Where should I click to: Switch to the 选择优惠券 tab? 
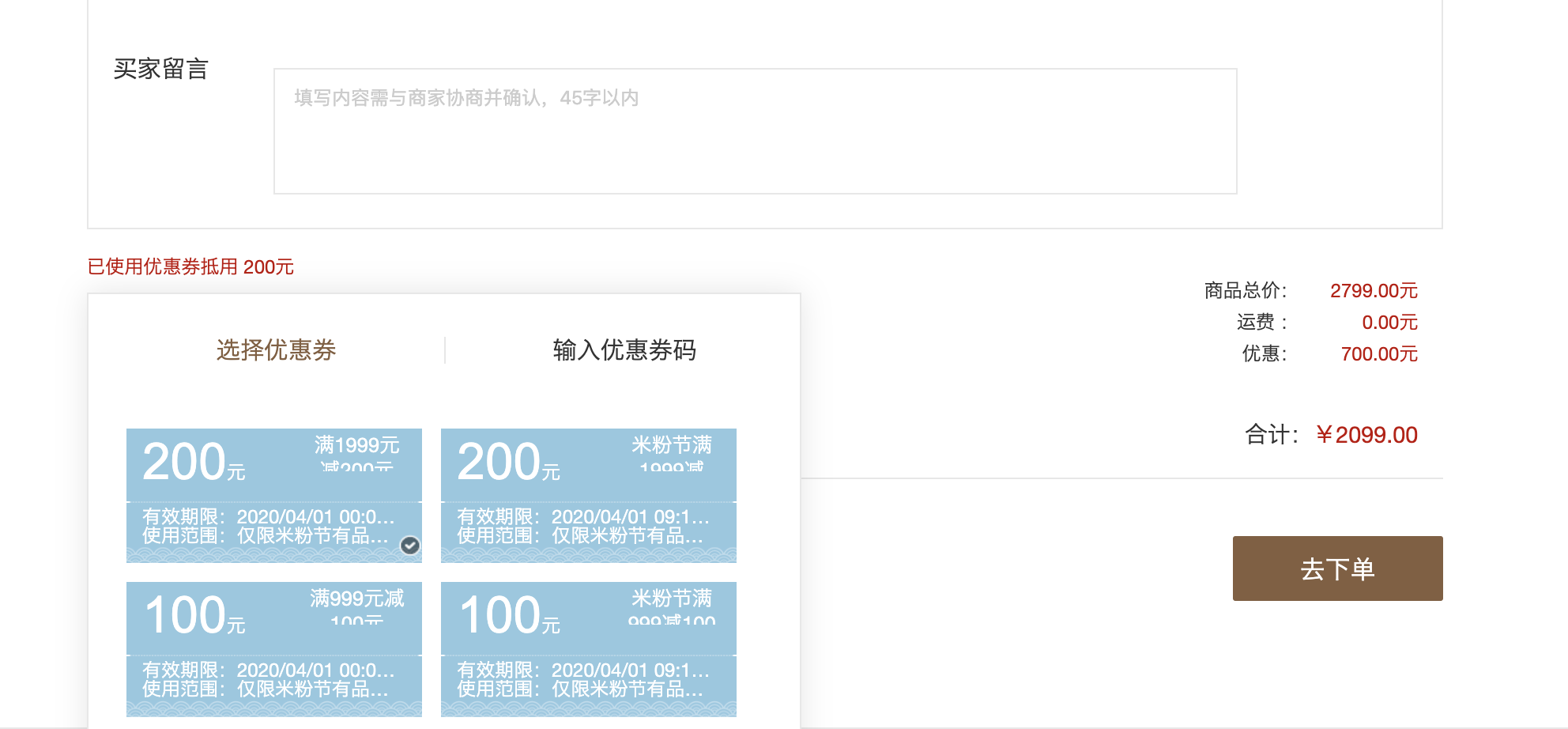(x=276, y=349)
